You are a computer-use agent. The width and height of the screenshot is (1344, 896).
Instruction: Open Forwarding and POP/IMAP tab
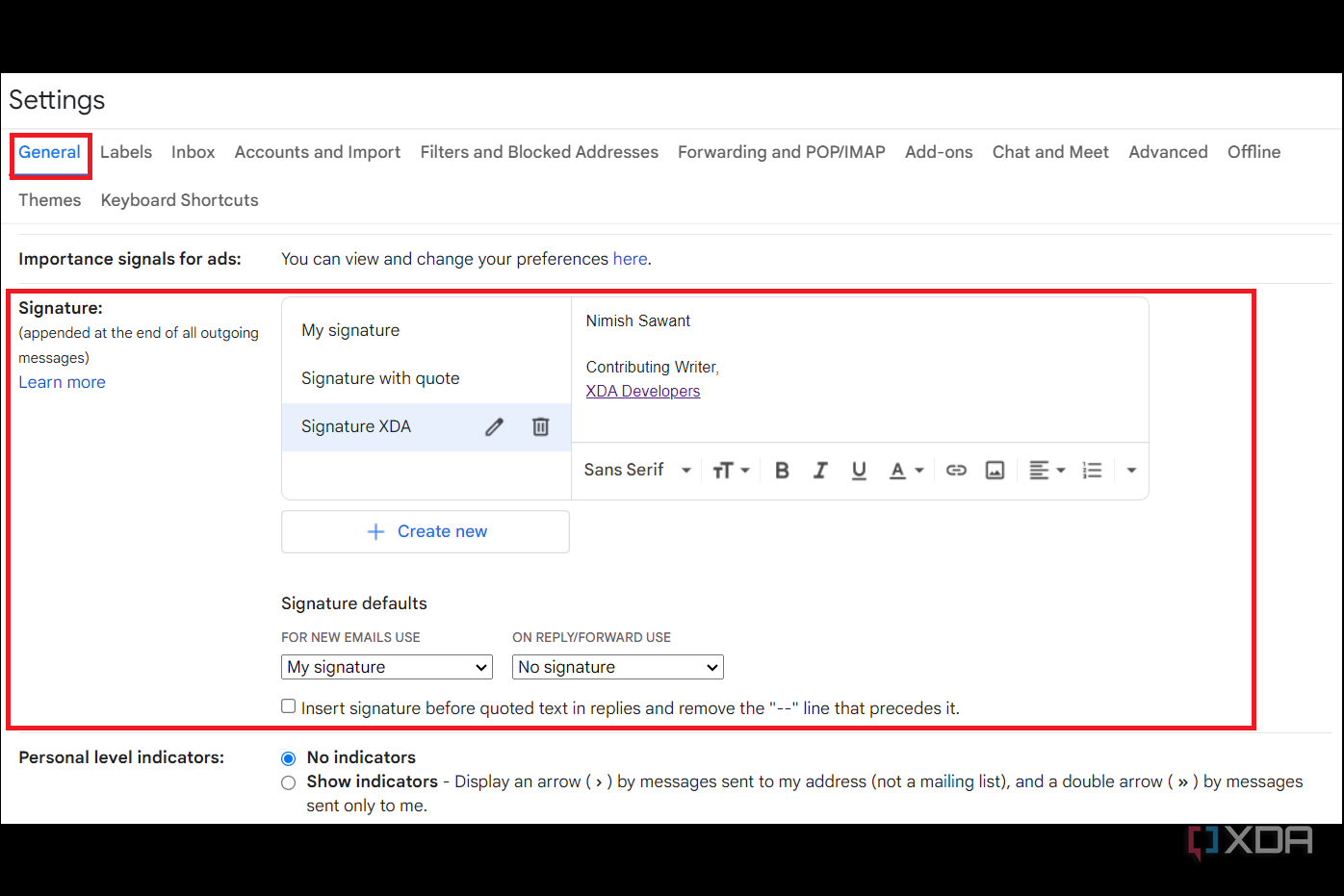tap(782, 152)
